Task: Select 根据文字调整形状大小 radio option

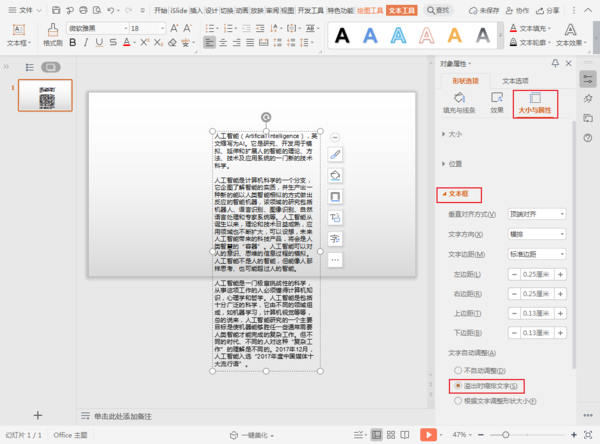Action: [x=458, y=400]
